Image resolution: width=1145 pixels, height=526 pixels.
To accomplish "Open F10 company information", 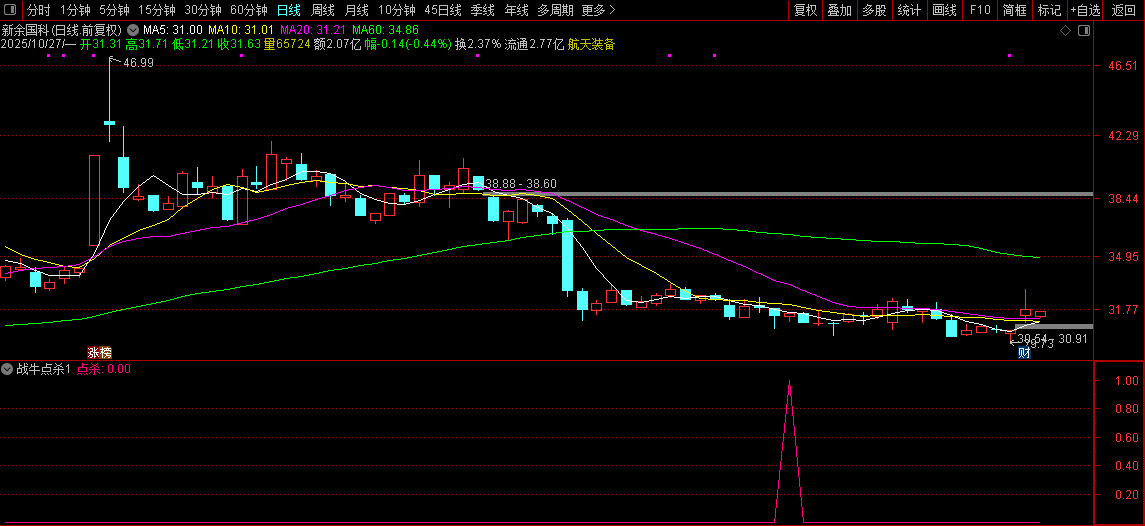I will (x=980, y=10).
